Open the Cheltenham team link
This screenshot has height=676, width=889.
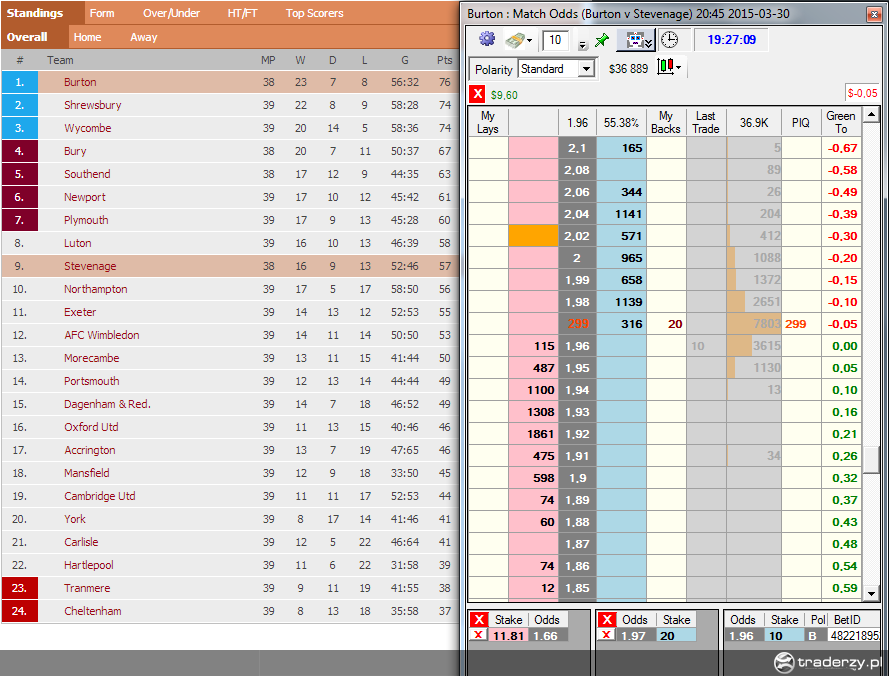(92, 611)
